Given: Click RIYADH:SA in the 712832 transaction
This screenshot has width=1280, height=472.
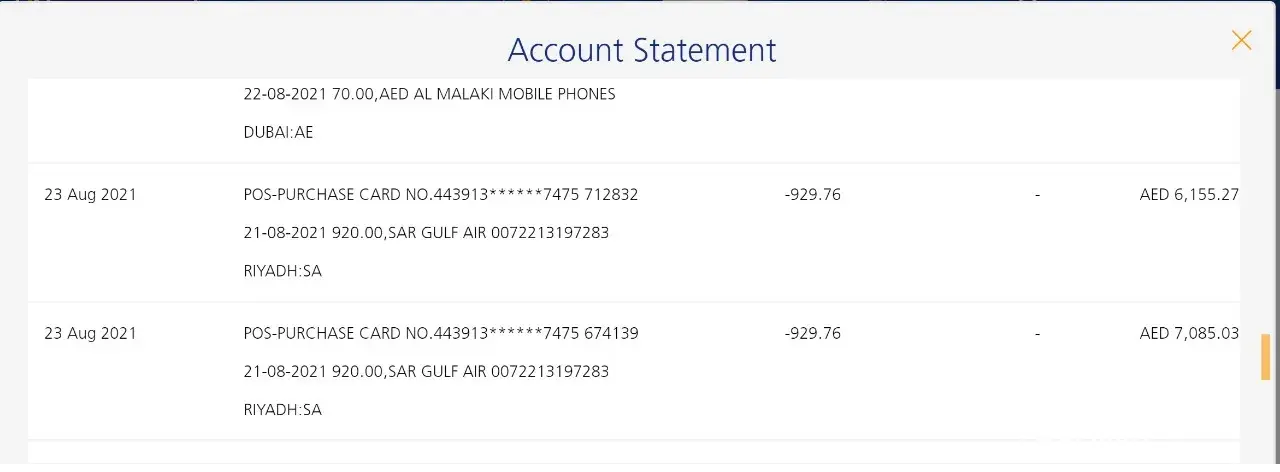Looking at the screenshot, I should [x=282, y=271].
